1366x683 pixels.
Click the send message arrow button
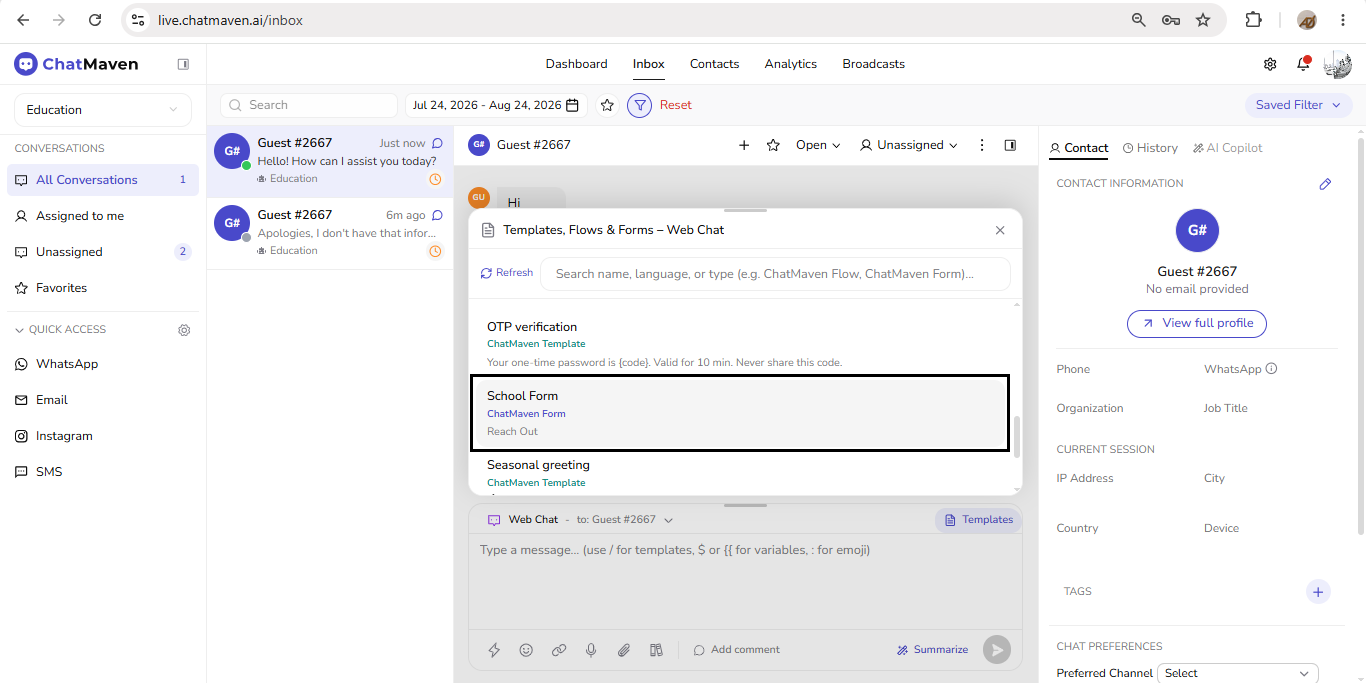point(996,650)
